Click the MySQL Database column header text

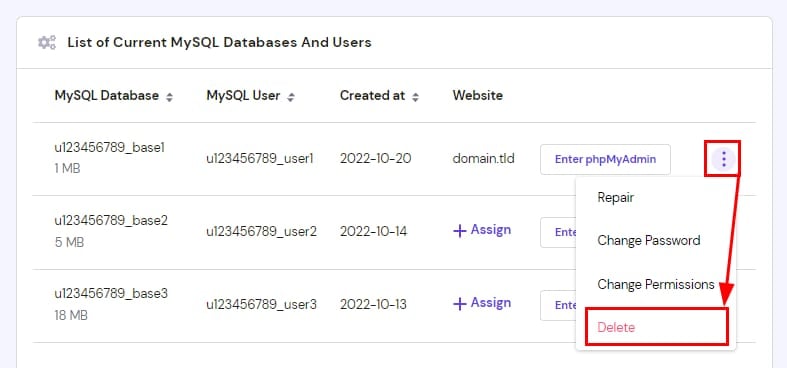pos(106,95)
